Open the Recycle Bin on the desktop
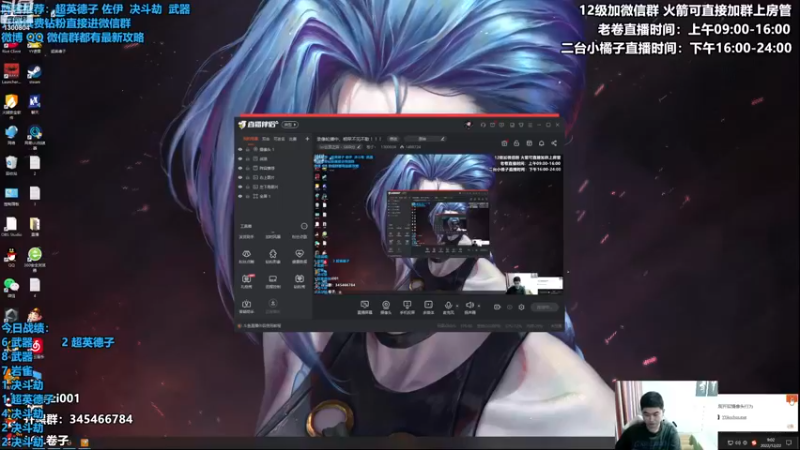This screenshot has width=800, height=450. [11, 166]
